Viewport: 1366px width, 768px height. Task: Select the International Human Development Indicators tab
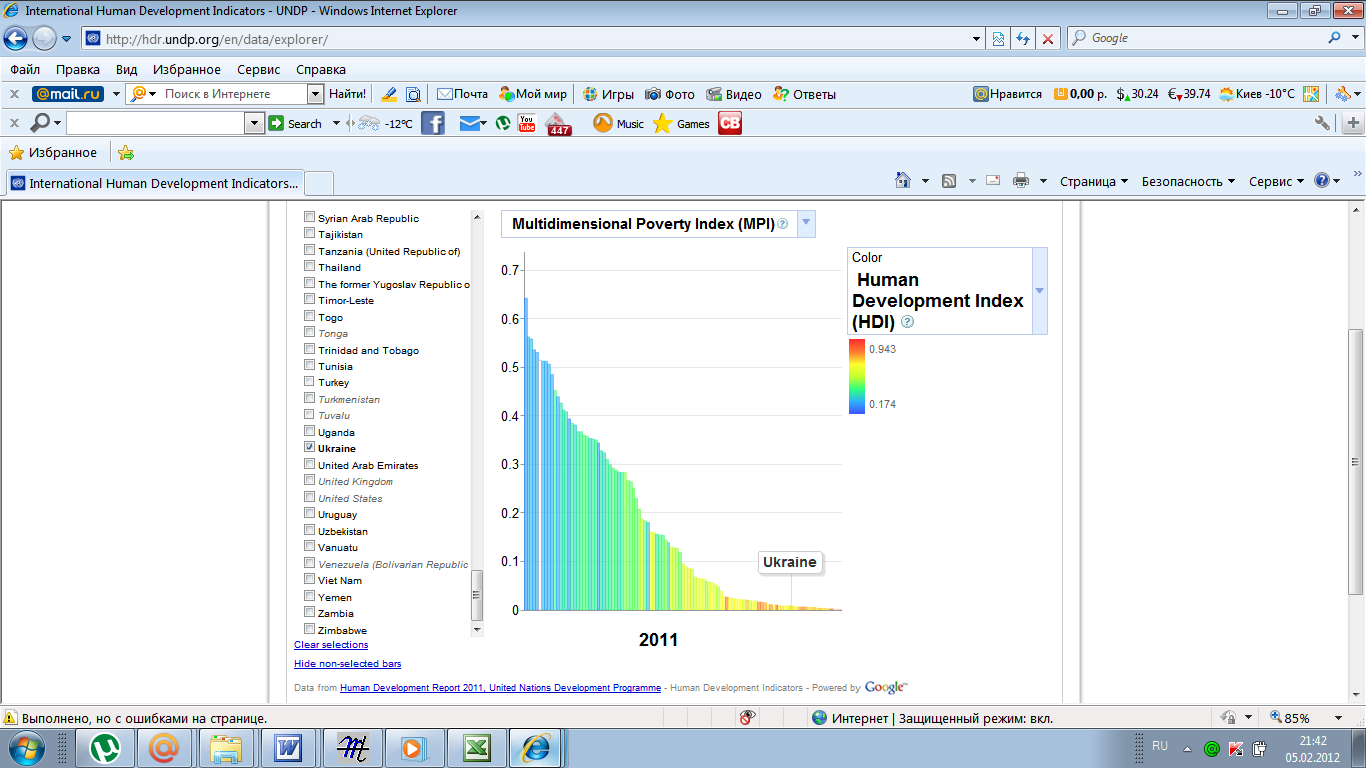(154, 183)
